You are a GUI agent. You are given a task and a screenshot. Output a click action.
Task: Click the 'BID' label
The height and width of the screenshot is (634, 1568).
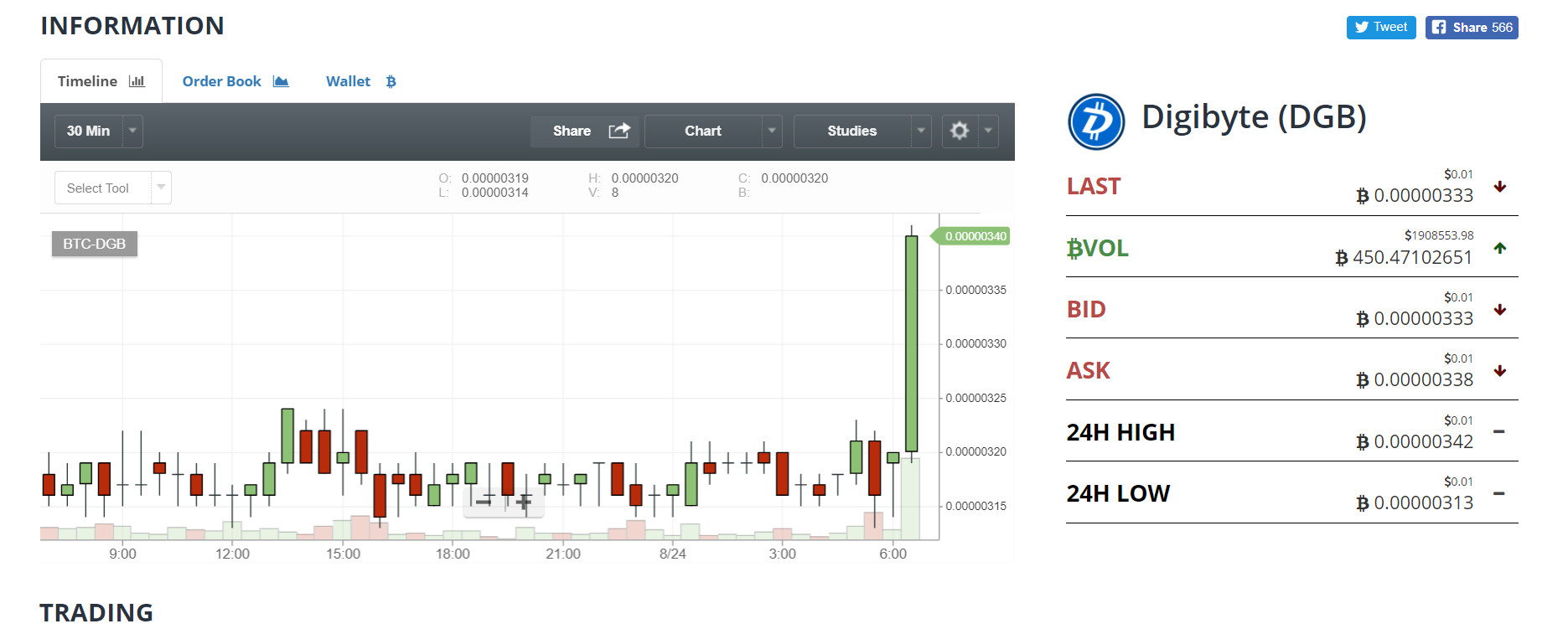1086,309
